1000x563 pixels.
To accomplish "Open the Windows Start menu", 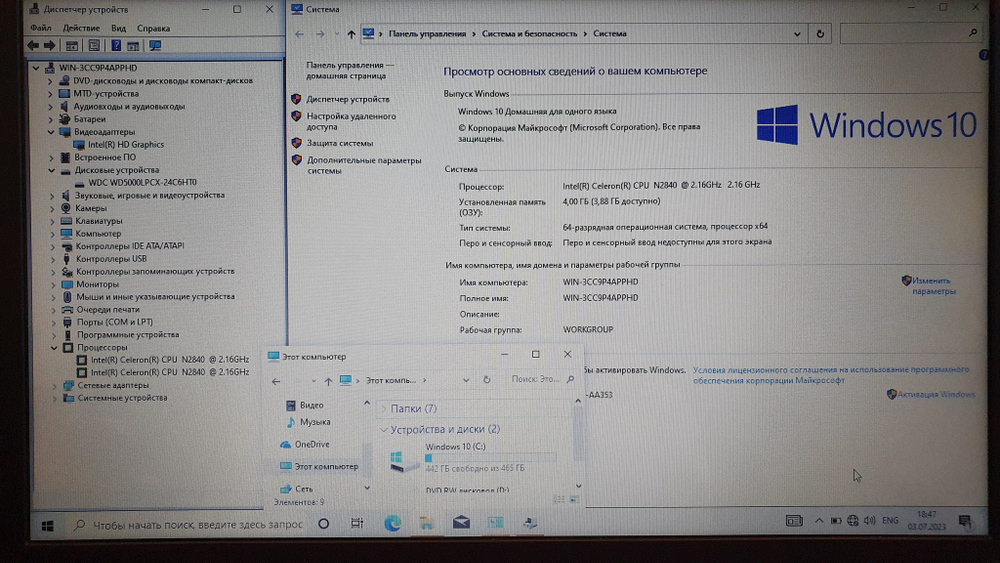I will 47,525.
